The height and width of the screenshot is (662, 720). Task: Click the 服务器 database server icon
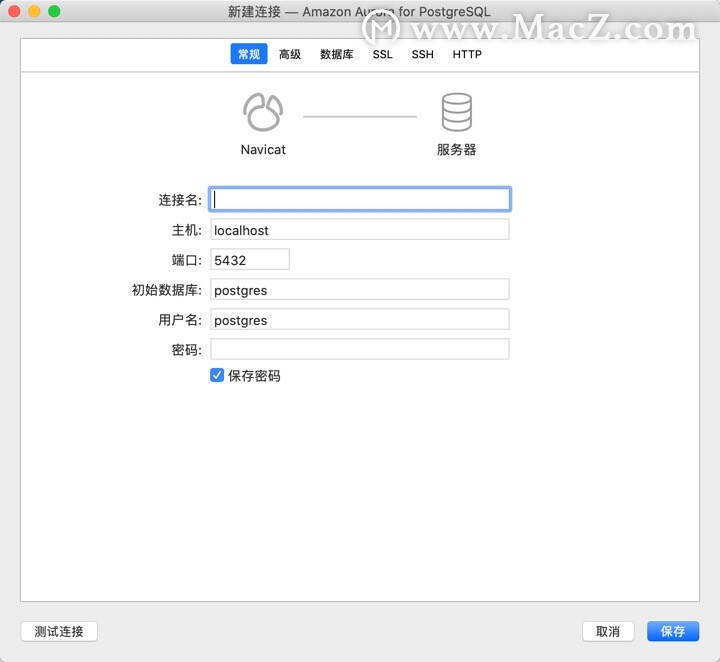[x=456, y=112]
